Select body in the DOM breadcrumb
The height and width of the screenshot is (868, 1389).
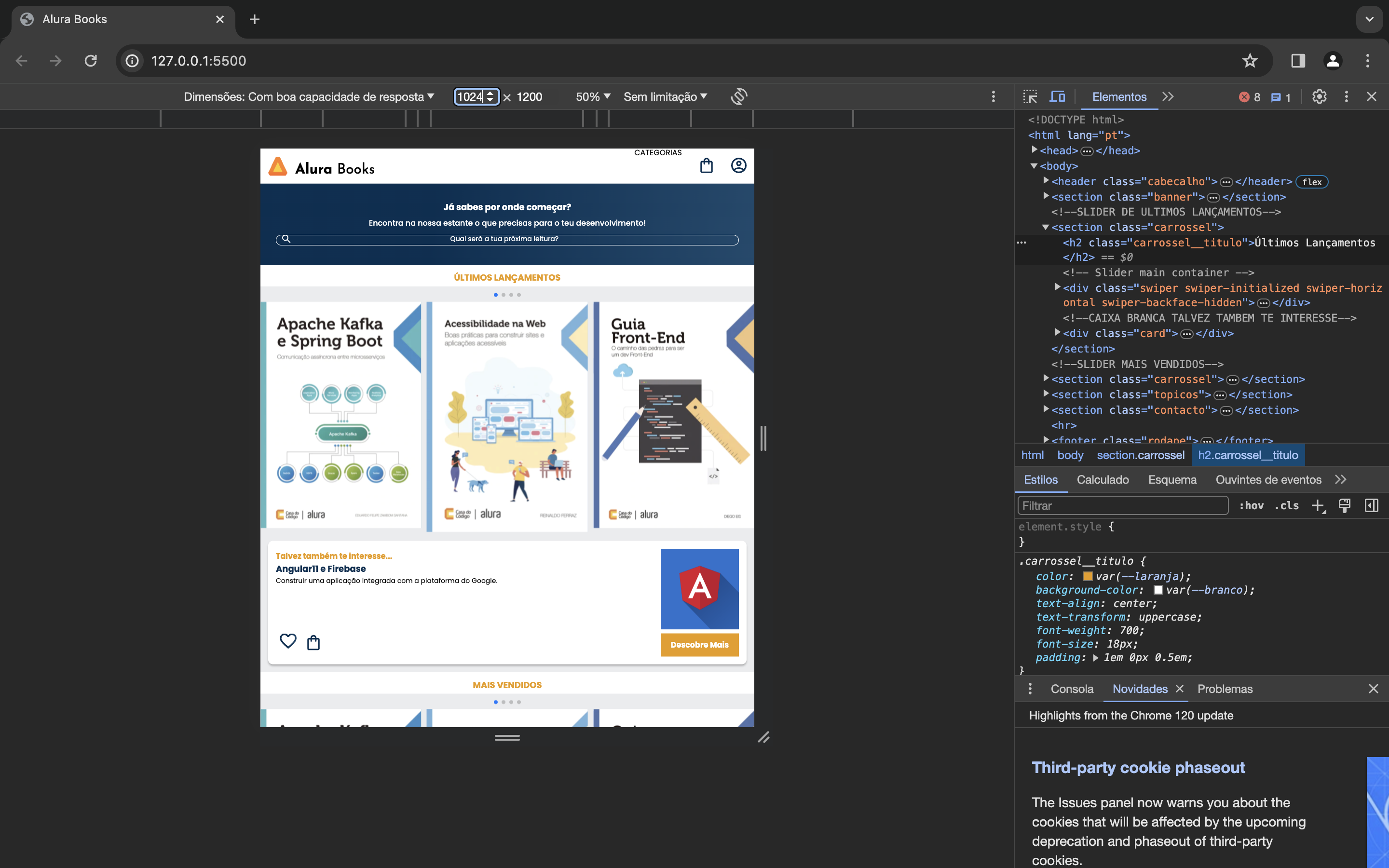(x=1070, y=455)
